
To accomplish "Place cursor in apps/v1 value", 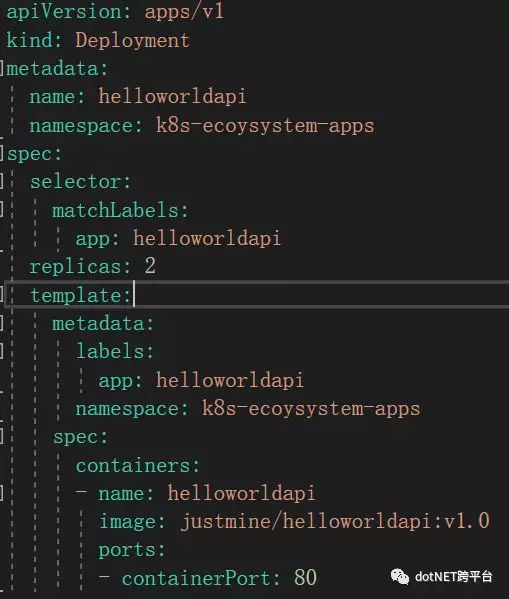I will click(x=184, y=12).
